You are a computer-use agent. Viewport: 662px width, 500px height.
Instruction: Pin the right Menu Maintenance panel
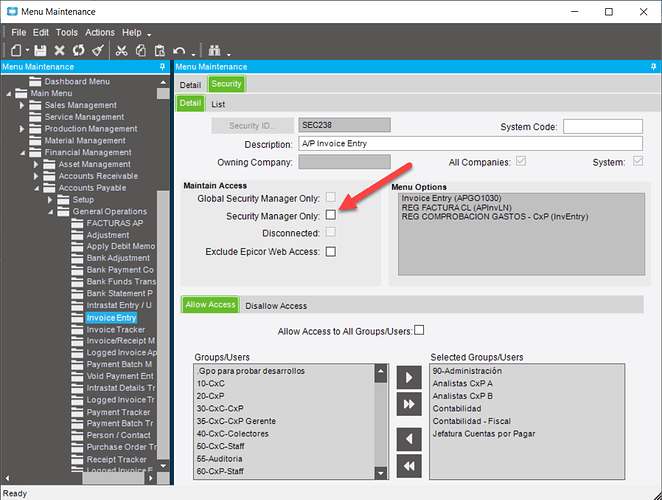point(654,67)
